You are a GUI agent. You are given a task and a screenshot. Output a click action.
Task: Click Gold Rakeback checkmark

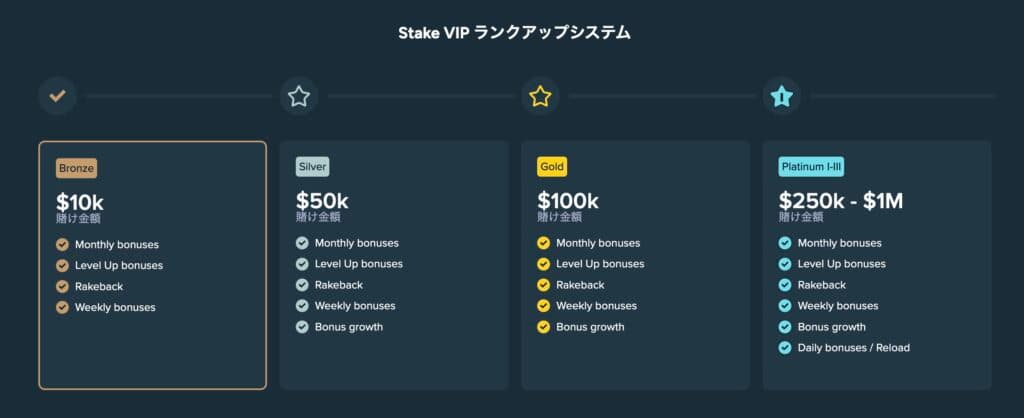pyautogui.click(x=543, y=285)
